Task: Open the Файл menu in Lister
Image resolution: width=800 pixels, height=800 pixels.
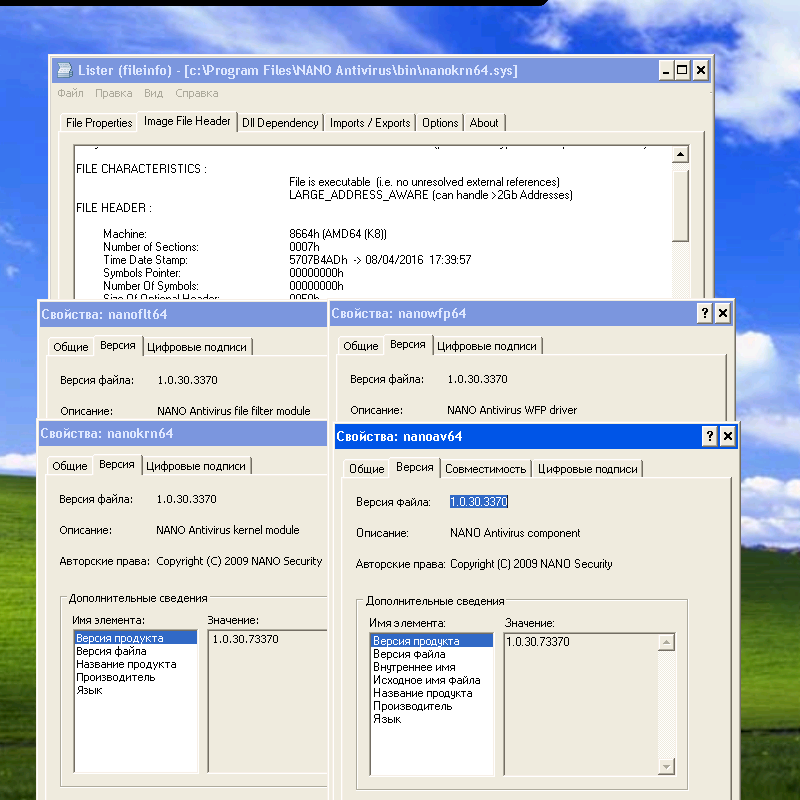Action: (x=70, y=93)
